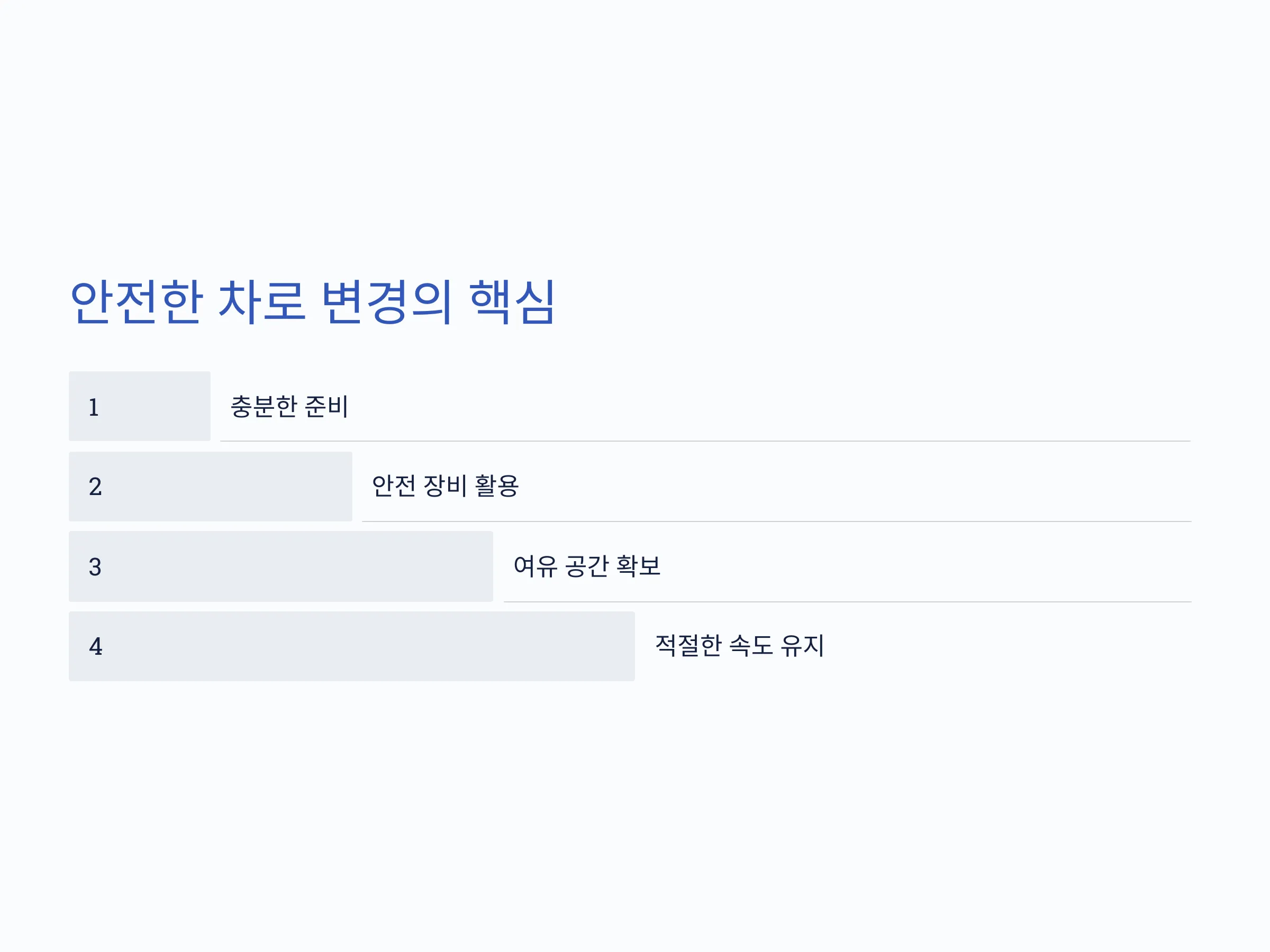Click the word 변경의 in the title
Screen dimensions: 1270x952
386,303
